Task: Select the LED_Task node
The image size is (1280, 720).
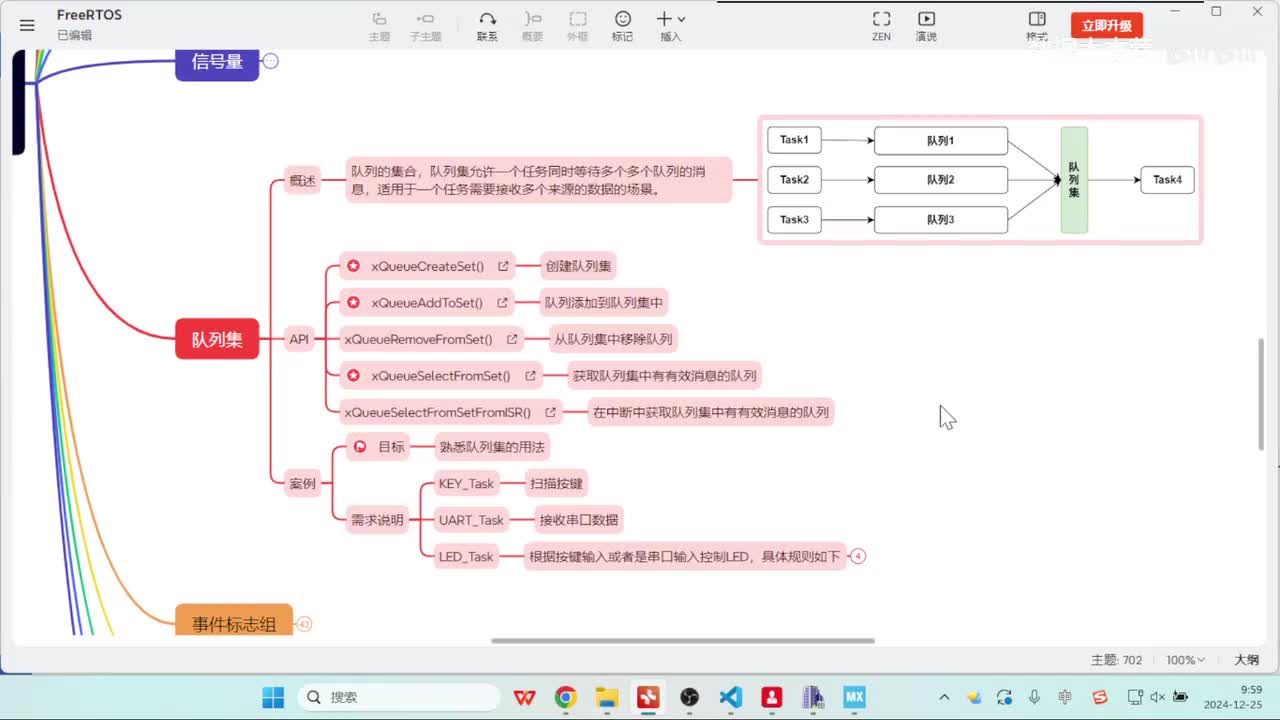Action: [x=466, y=556]
